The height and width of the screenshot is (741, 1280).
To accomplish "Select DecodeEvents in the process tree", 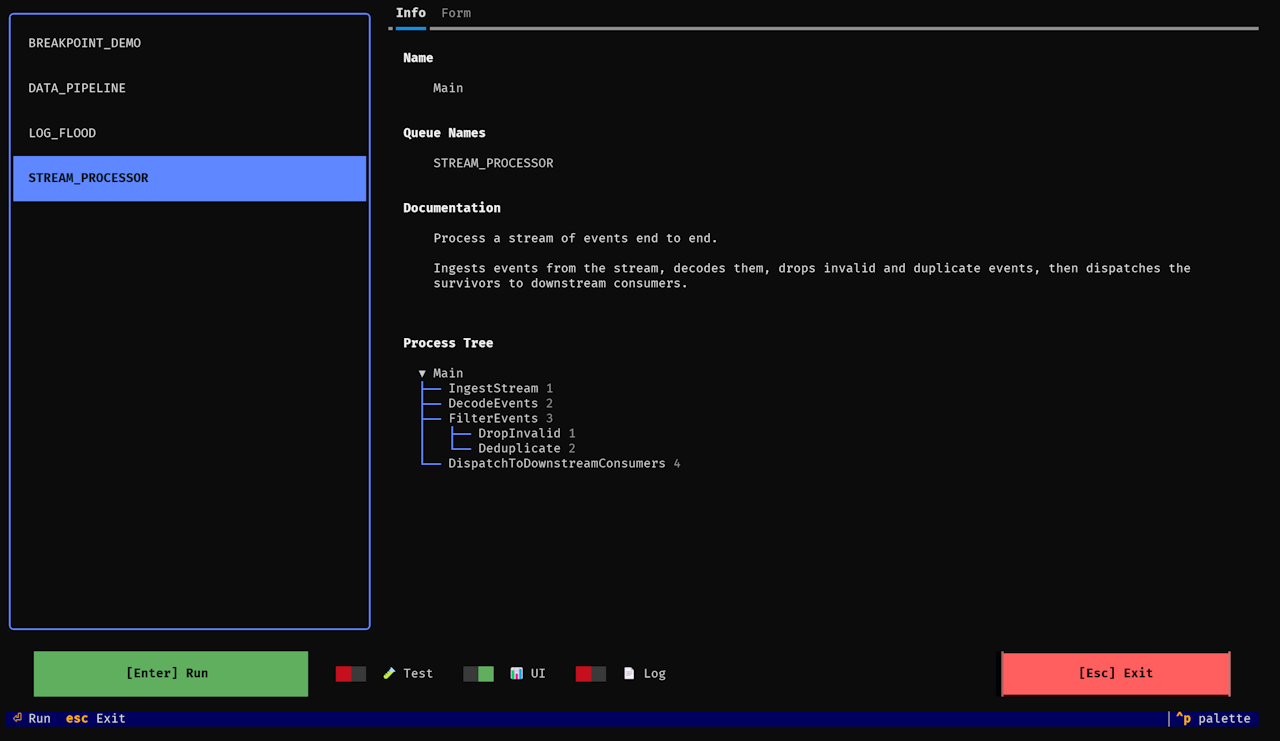I will coord(493,403).
